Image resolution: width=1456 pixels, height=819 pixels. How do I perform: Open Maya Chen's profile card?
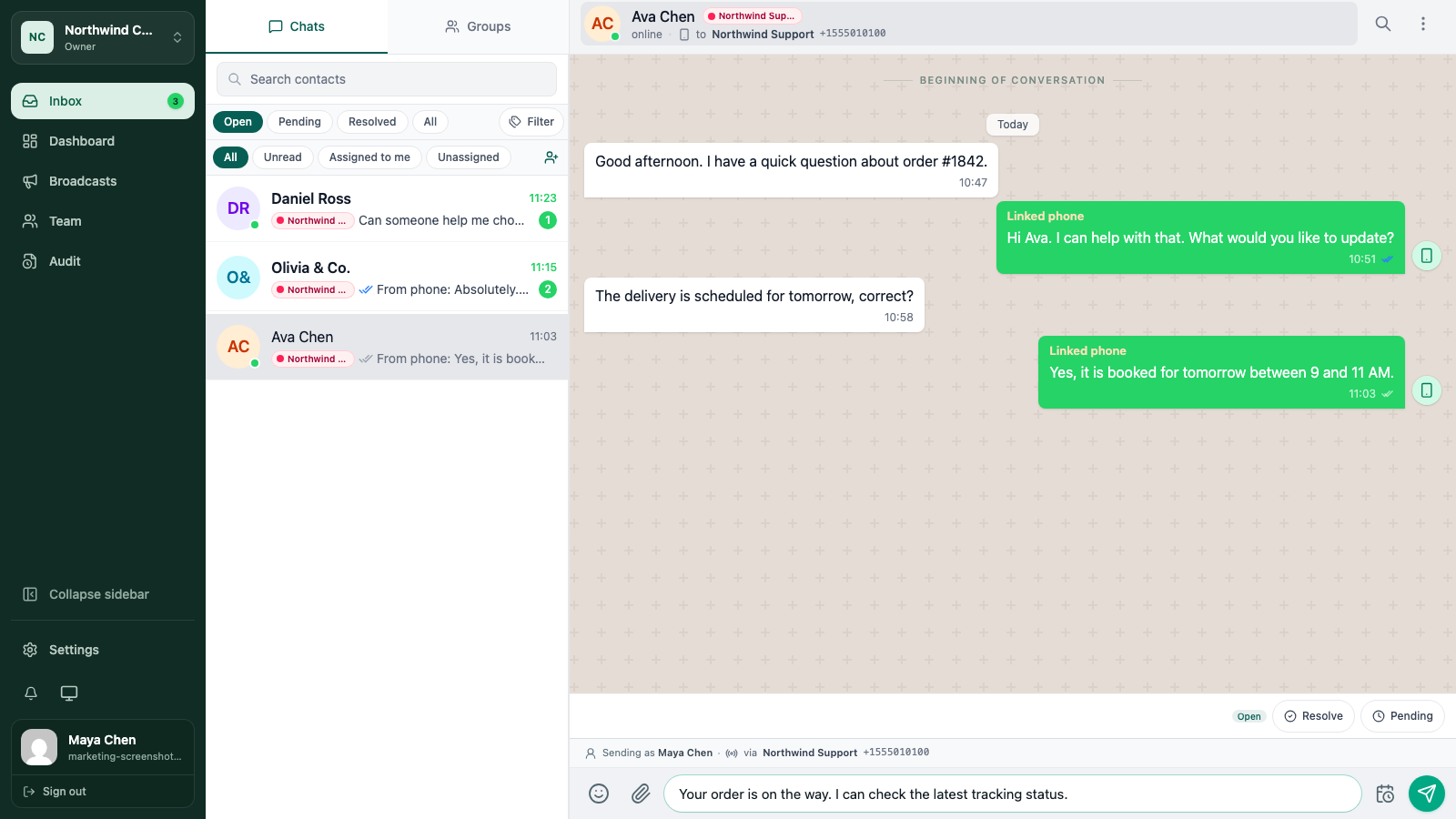point(103,747)
